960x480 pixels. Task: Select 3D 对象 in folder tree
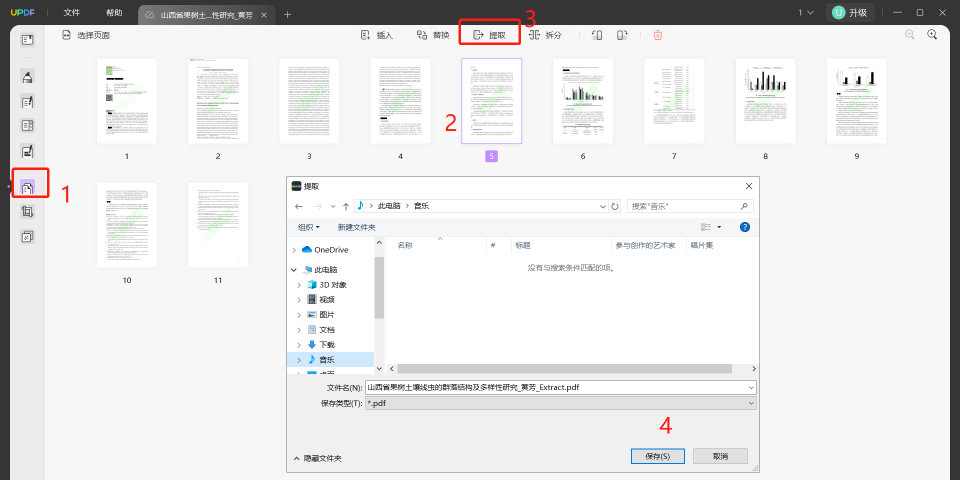pyautogui.click(x=333, y=285)
